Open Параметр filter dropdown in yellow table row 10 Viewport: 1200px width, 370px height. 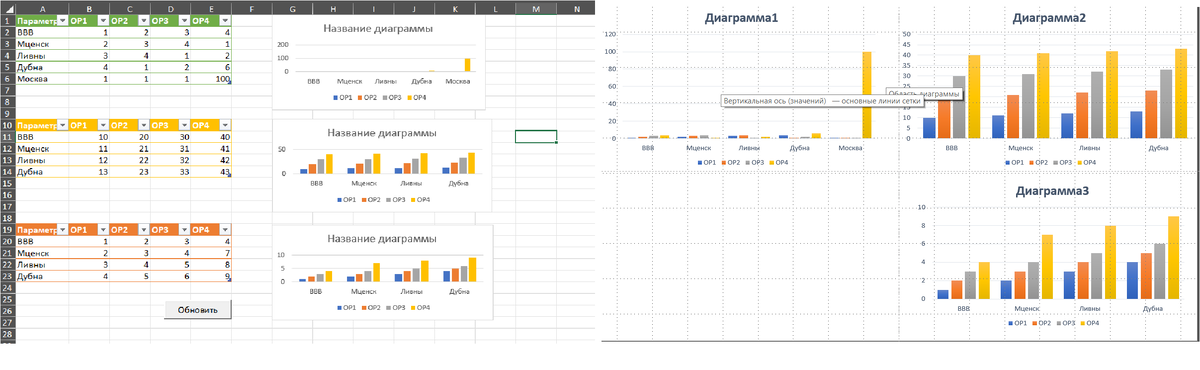pos(63,125)
